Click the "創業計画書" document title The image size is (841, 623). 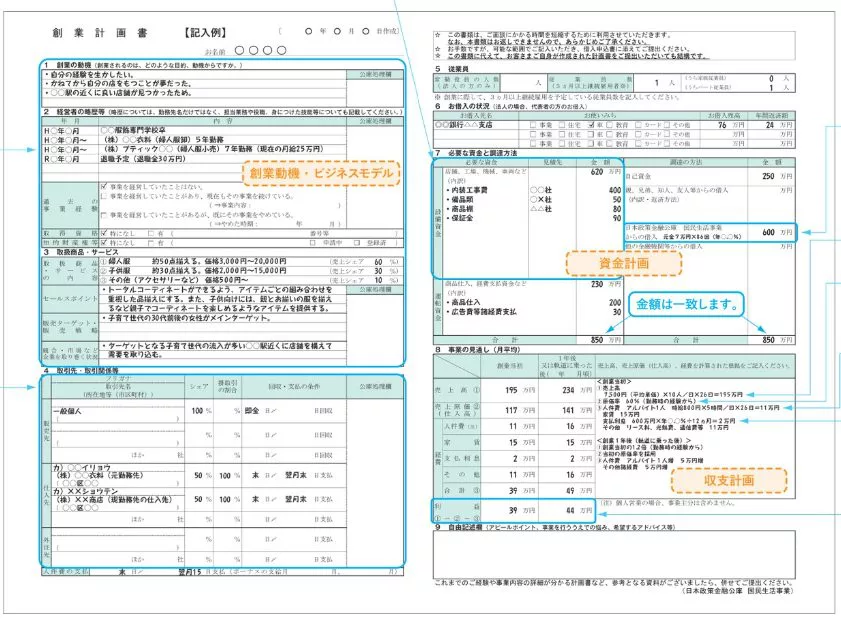(100, 33)
